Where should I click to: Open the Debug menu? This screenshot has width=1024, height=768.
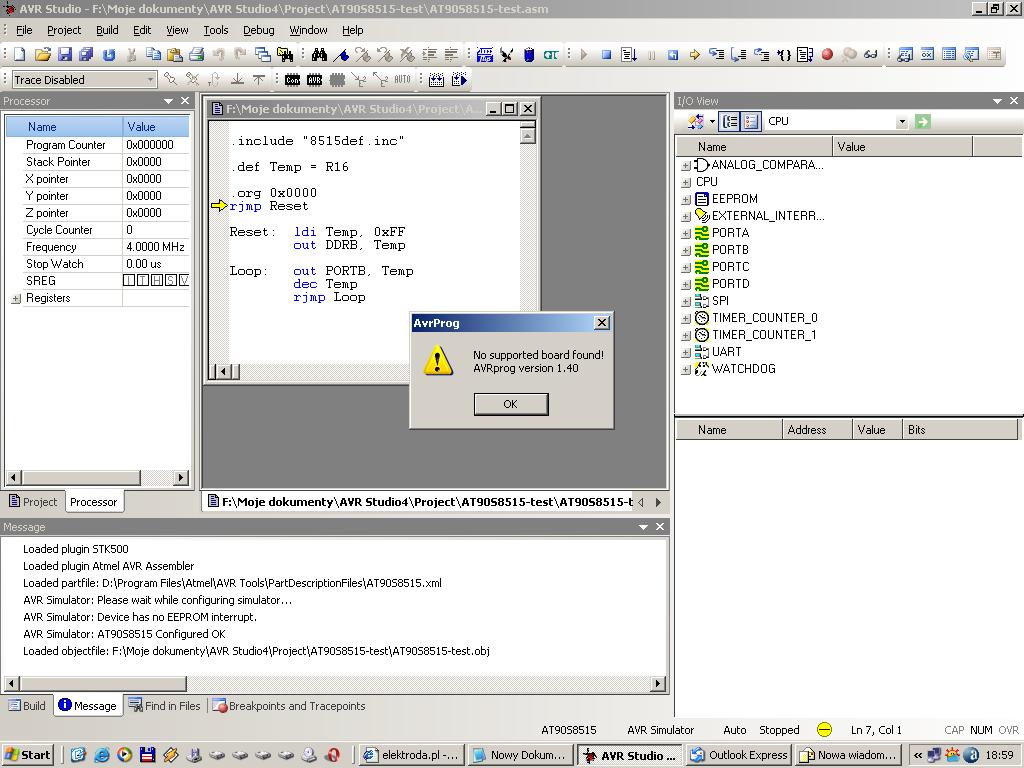(x=258, y=30)
